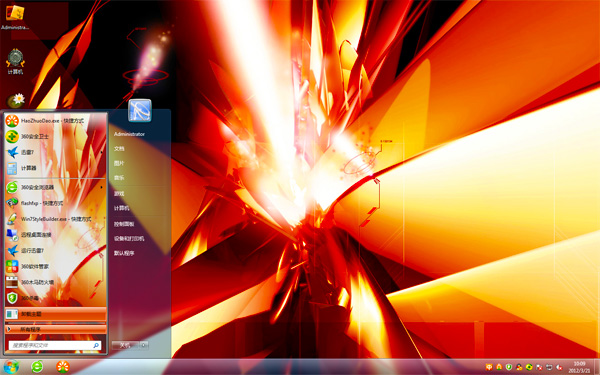Open 迅雷7 in the Start menu
The width and height of the screenshot is (600, 375).
pyautogui.click(x=55, y=152)
